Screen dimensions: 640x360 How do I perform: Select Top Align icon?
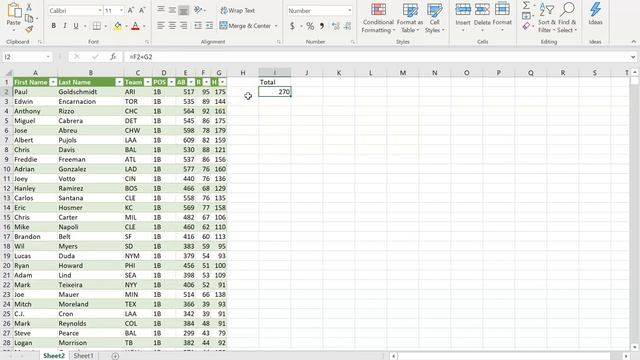click(161, 10)
